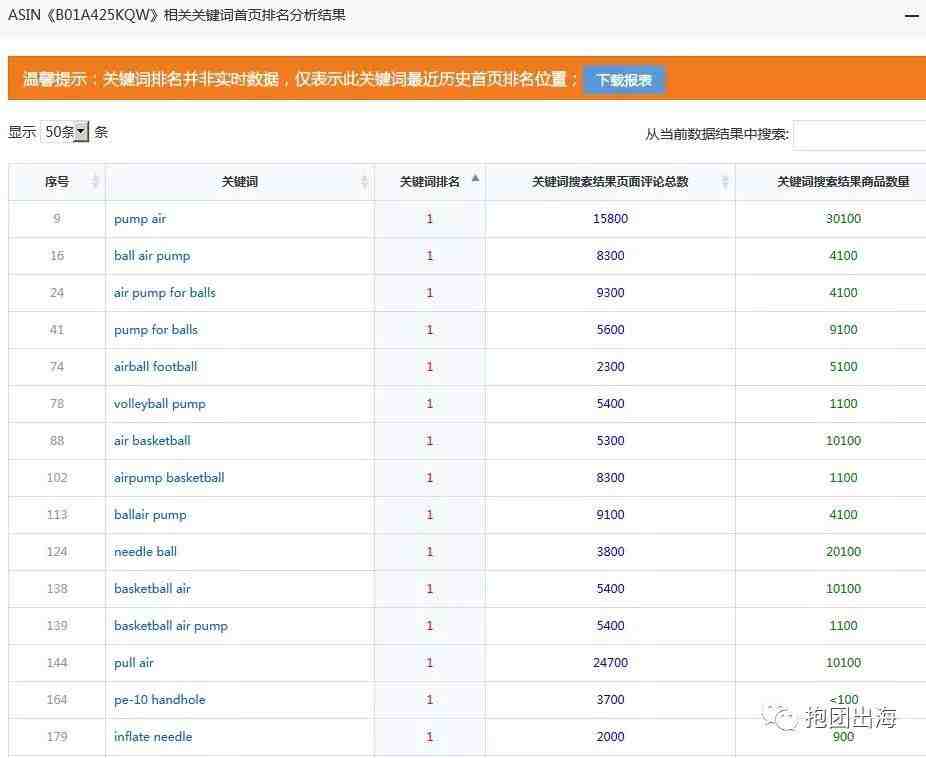Select serial number 164 cell

pyautogui.click(x=57, y=700)
